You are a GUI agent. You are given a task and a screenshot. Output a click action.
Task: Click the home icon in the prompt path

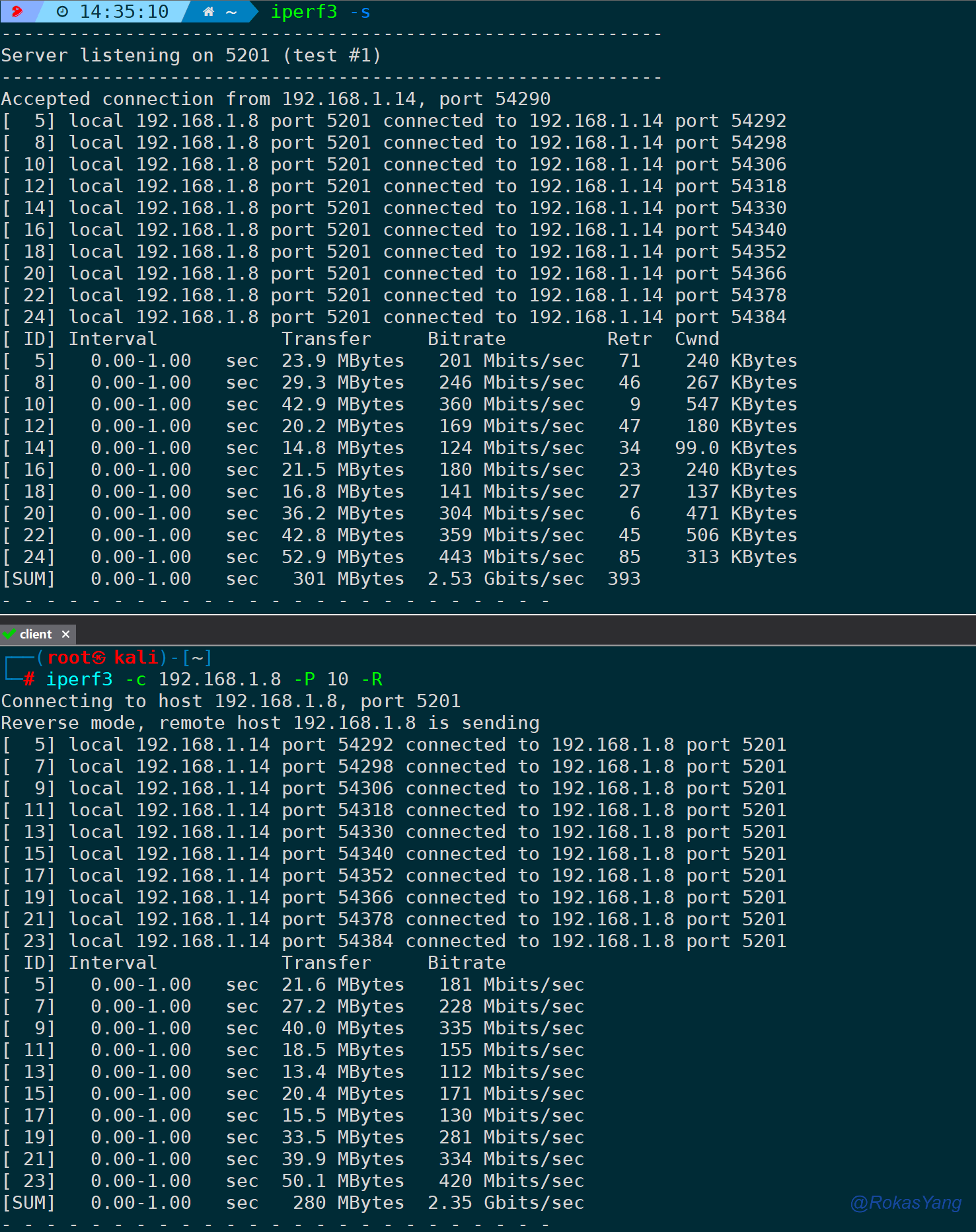[208, 12]
